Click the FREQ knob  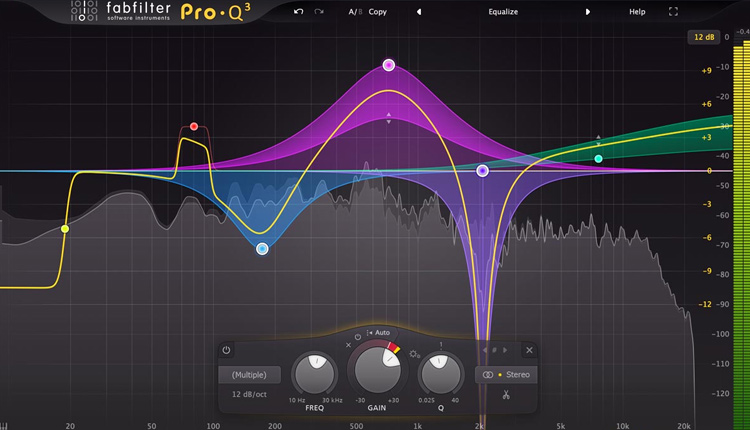[x=314, y=374]
